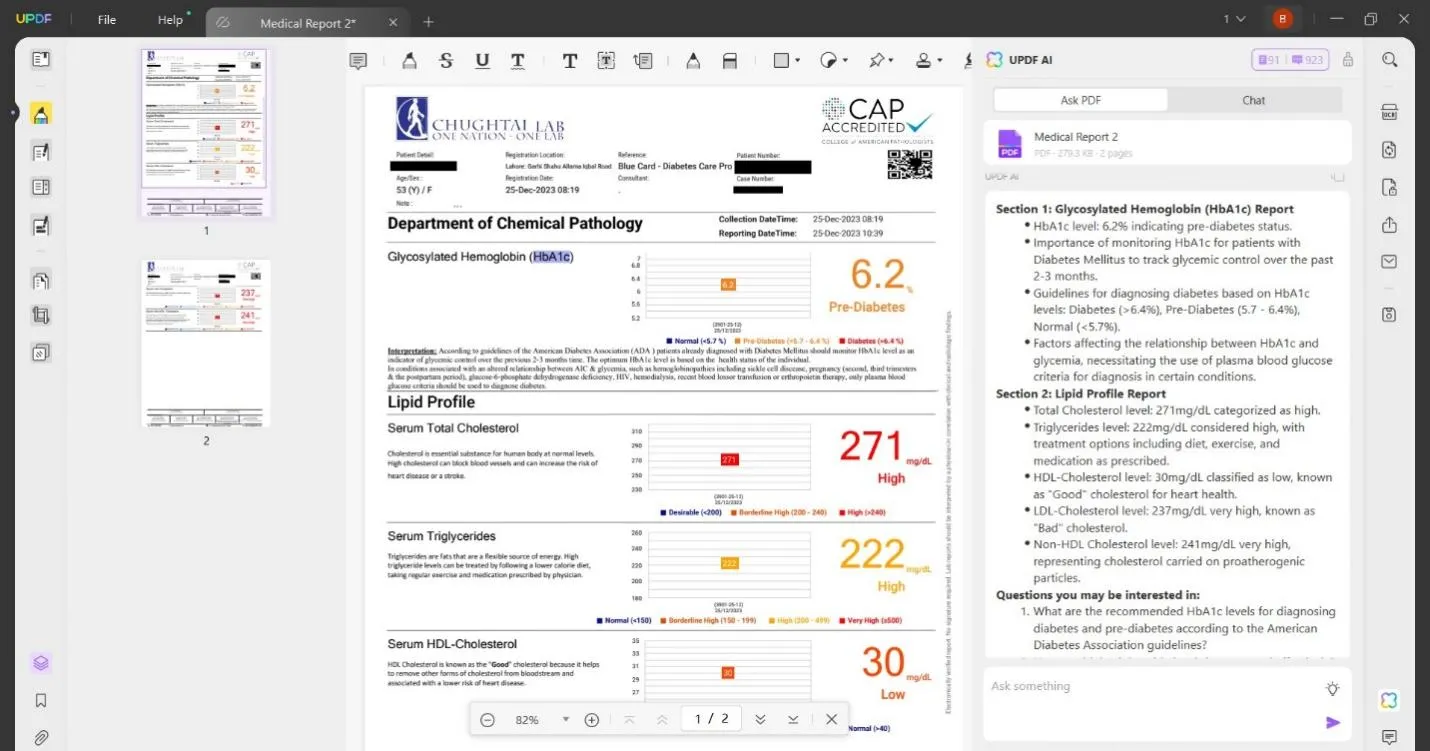Select the underline text tool

[x=482, y=61]
